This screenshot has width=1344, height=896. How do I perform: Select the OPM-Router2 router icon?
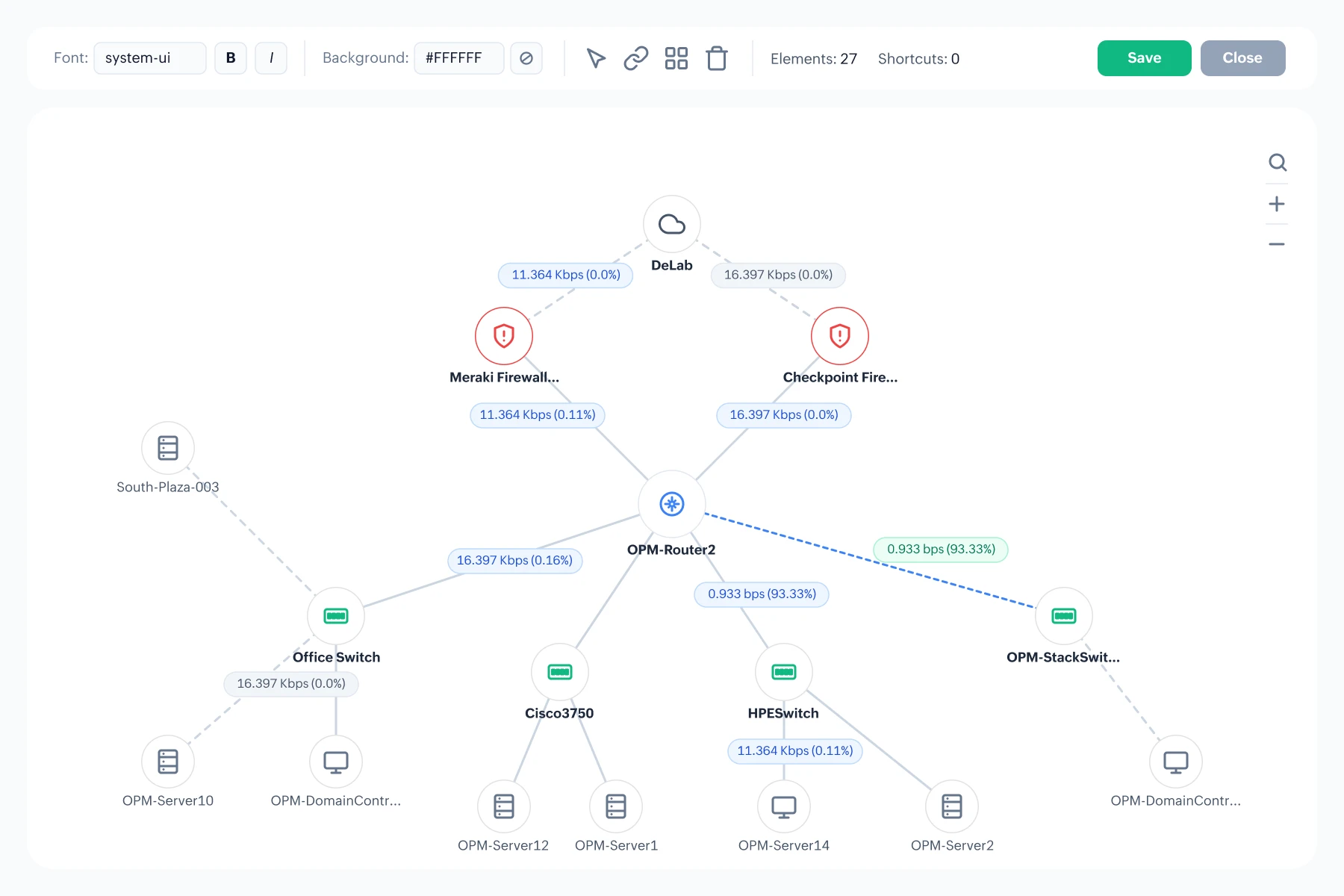tap(672, 504)
